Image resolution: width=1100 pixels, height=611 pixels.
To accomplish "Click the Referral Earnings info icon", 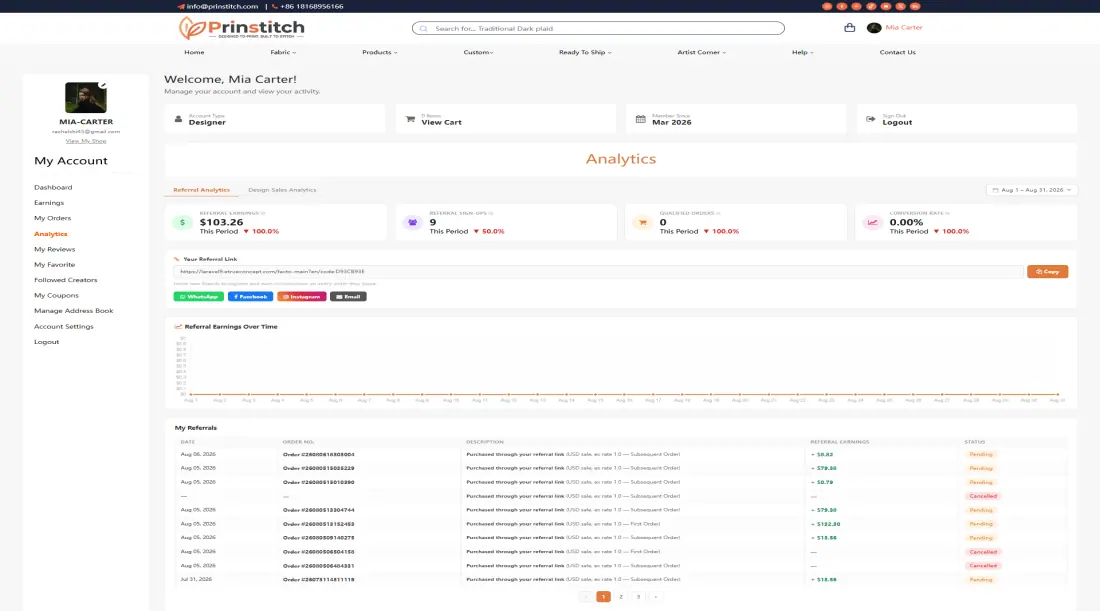I will pos(263,213).
